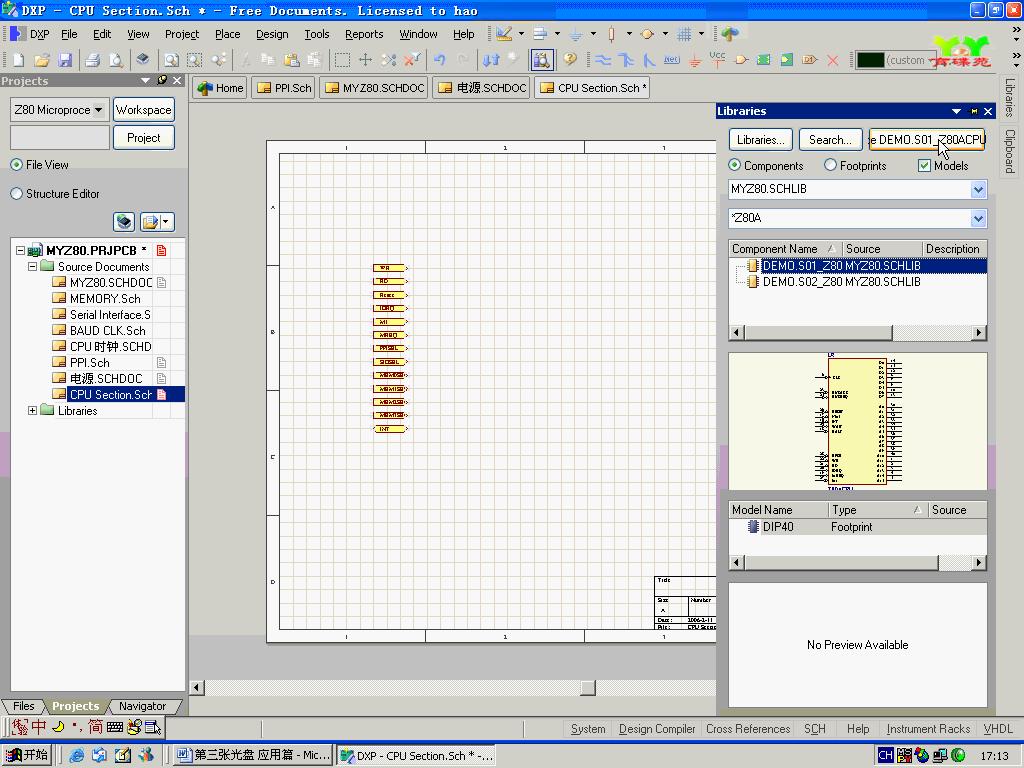Image resolution: width=1024 pixels, height=768 pixels.
Task: Open the Libraries panel options arrow
Action: 956,111
